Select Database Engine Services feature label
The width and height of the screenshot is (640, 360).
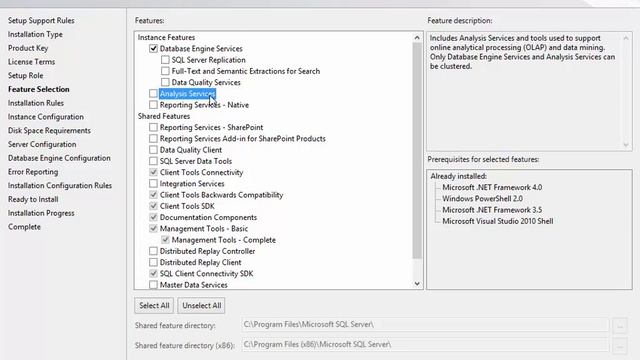pos(201,49)
